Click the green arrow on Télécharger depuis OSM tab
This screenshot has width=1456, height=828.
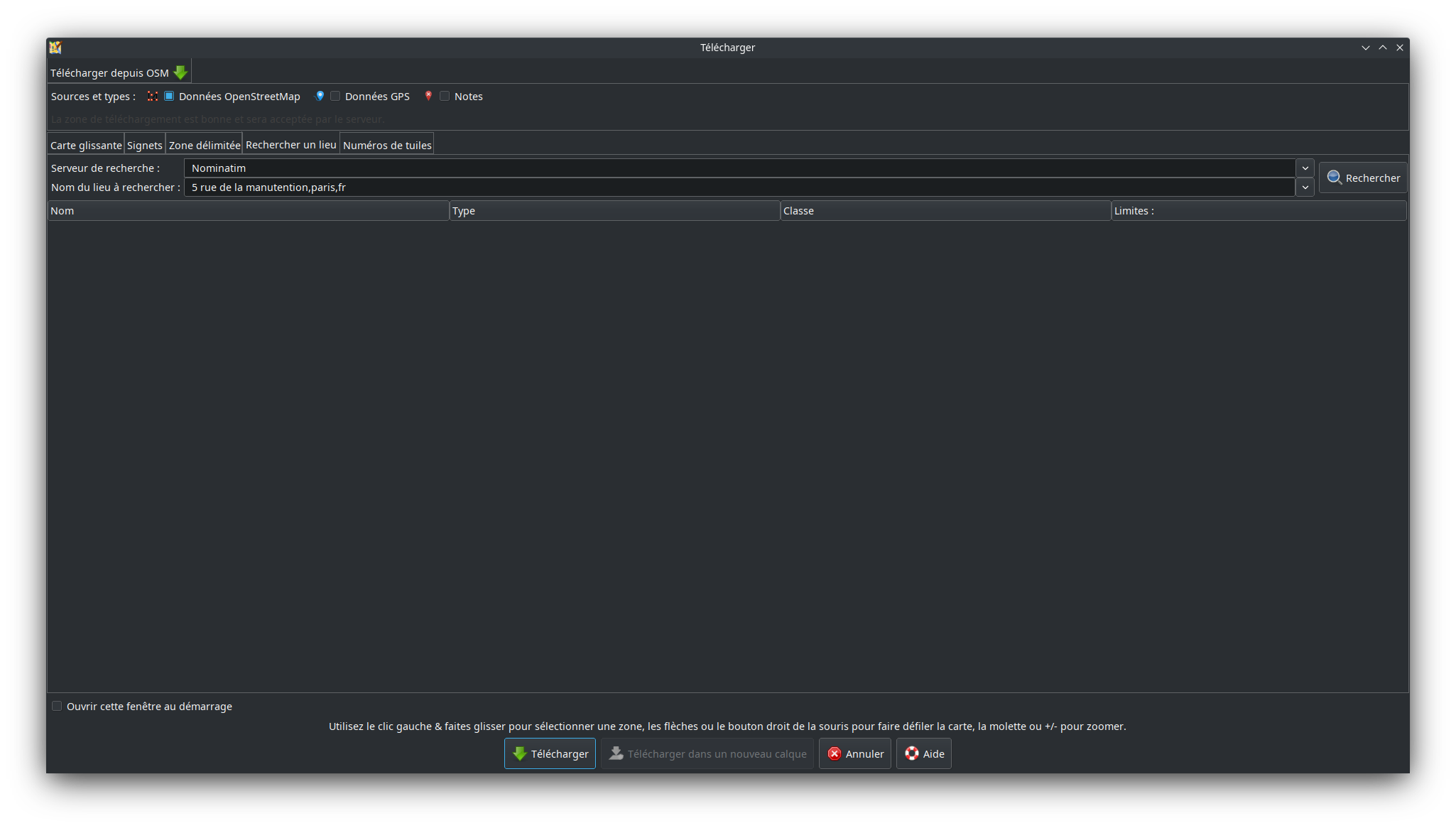(180, 72)
